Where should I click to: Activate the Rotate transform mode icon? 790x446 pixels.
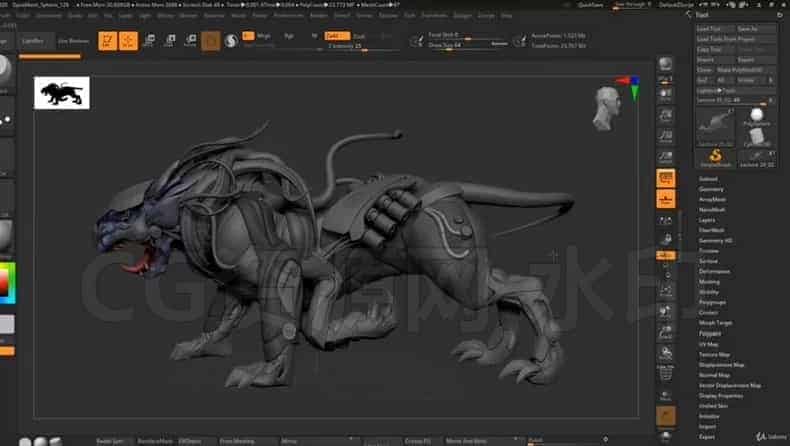coord(190,41)
